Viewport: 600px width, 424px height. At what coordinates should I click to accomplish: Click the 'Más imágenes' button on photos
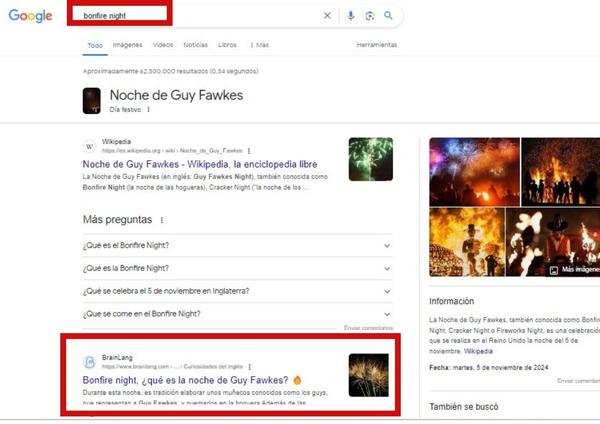pyautogui.click(x=576, y=270)
